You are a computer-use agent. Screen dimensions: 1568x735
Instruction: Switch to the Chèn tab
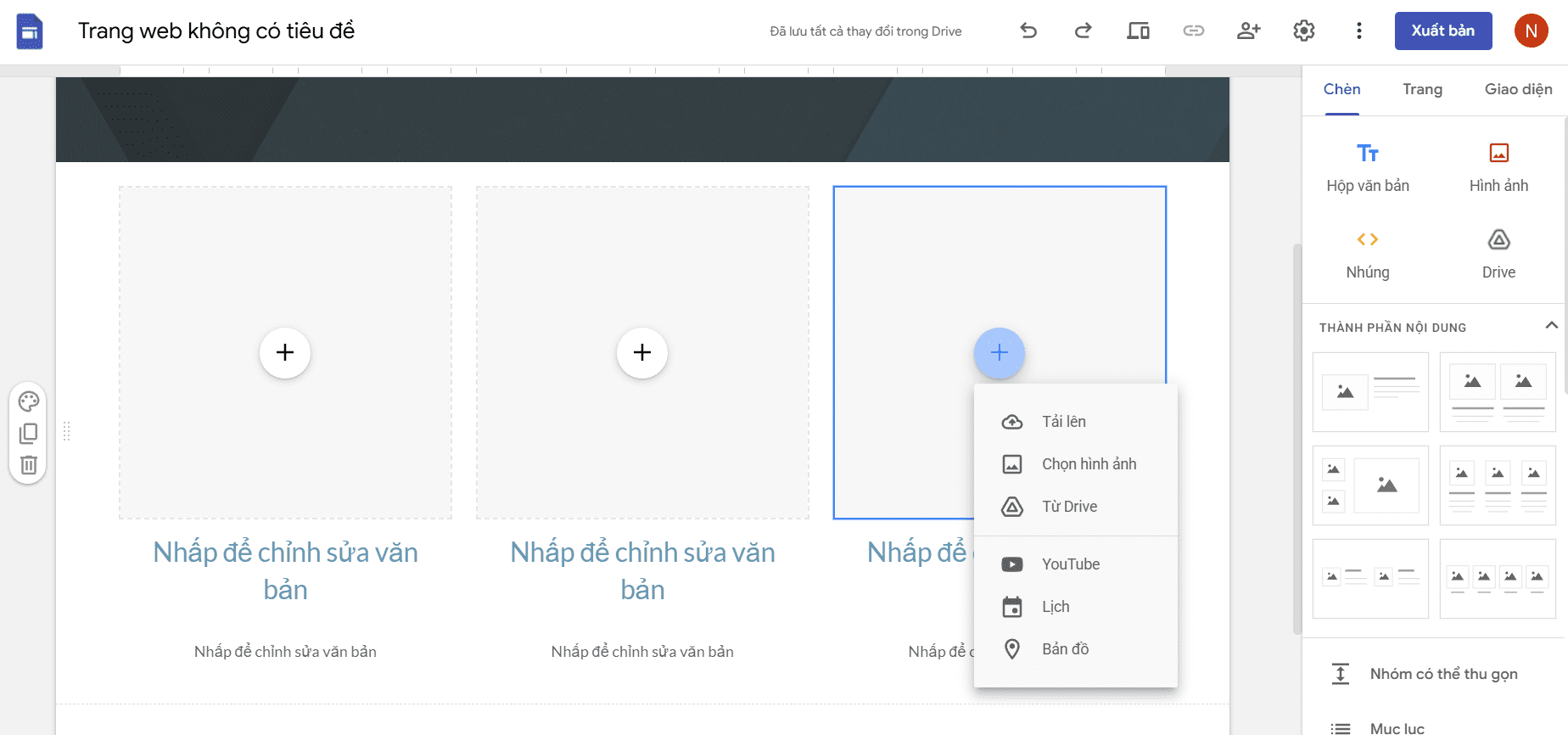pyautogui.click(x=1341, y=90)
